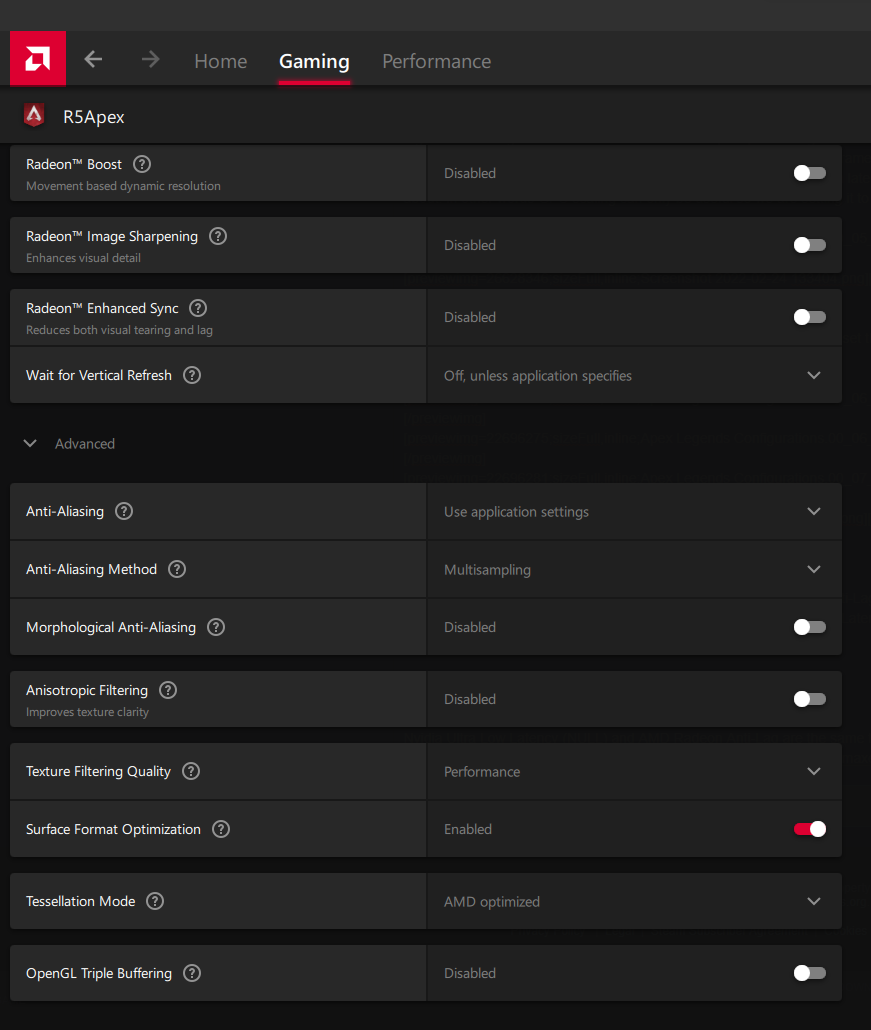This screenshot has width=871, height=1030.
Task: Click the forward navigation arrow
Action: coord(151,60)
